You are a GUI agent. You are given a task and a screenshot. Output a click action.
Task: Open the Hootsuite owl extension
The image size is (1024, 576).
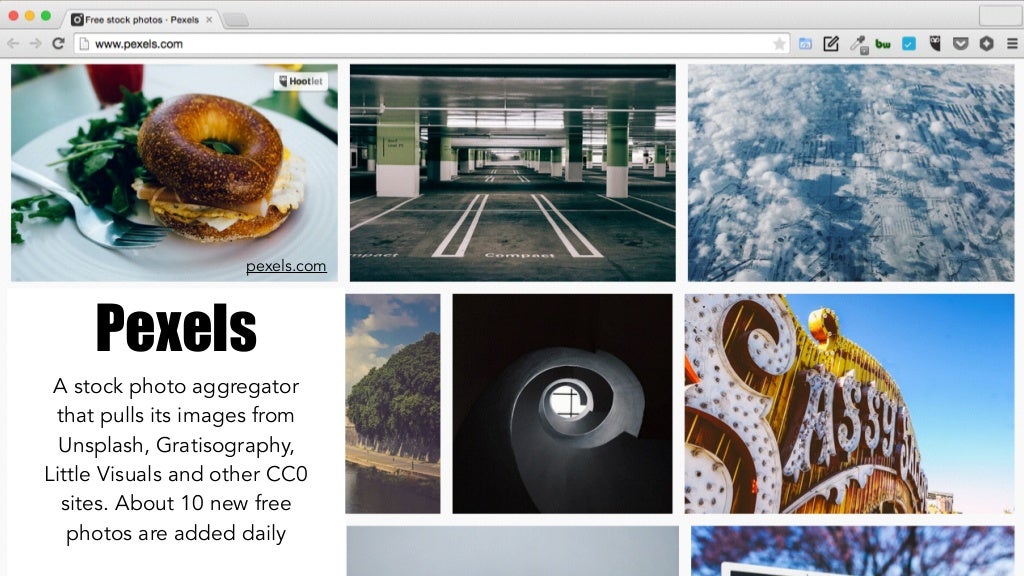[935, 44]
